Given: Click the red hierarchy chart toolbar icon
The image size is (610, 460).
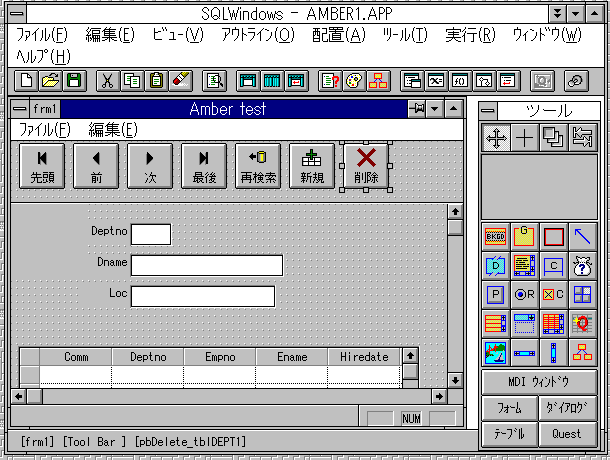Looking at the screenshot, I should pos(378,81).
